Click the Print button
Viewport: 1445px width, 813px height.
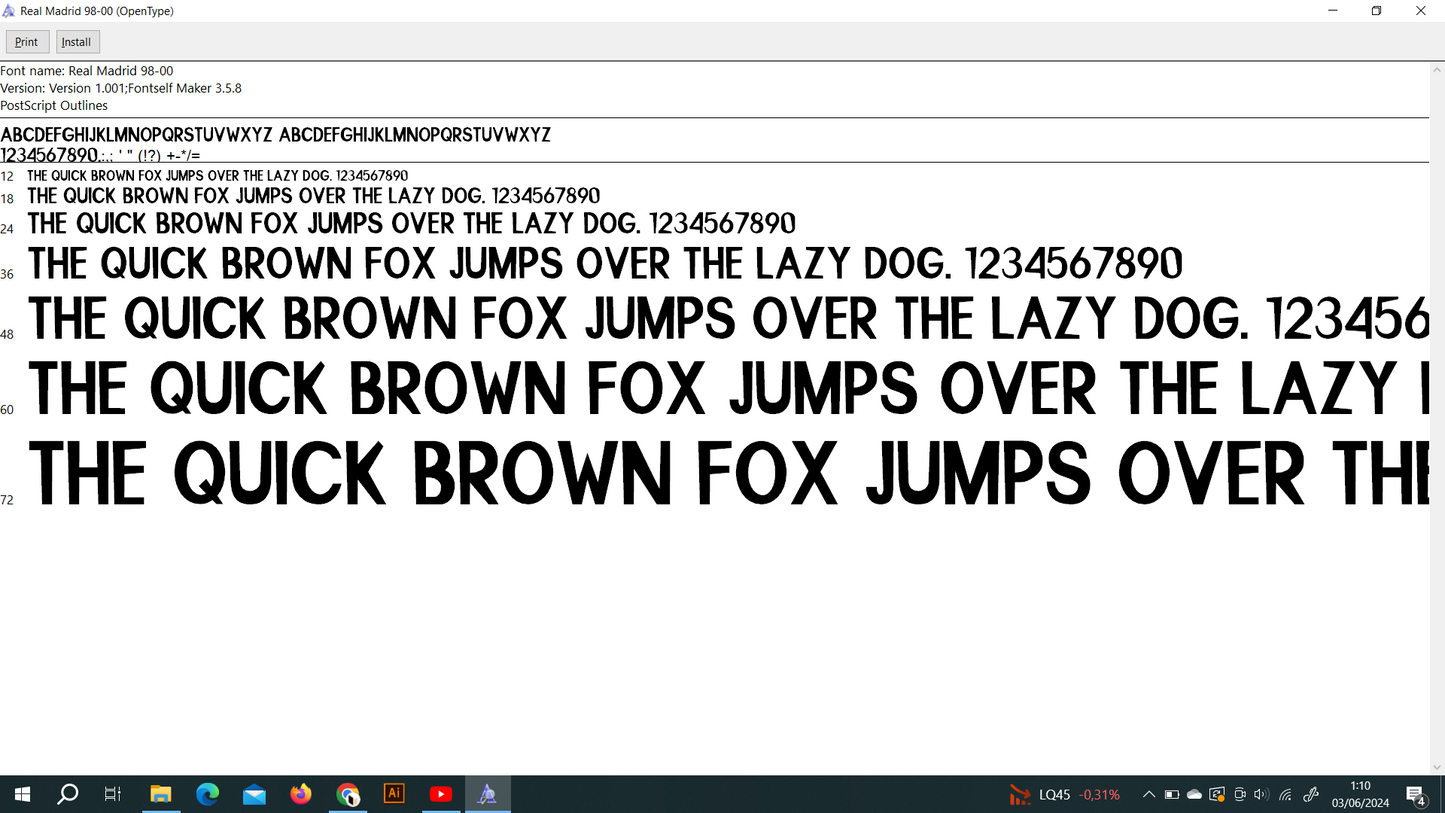(27, 42)
